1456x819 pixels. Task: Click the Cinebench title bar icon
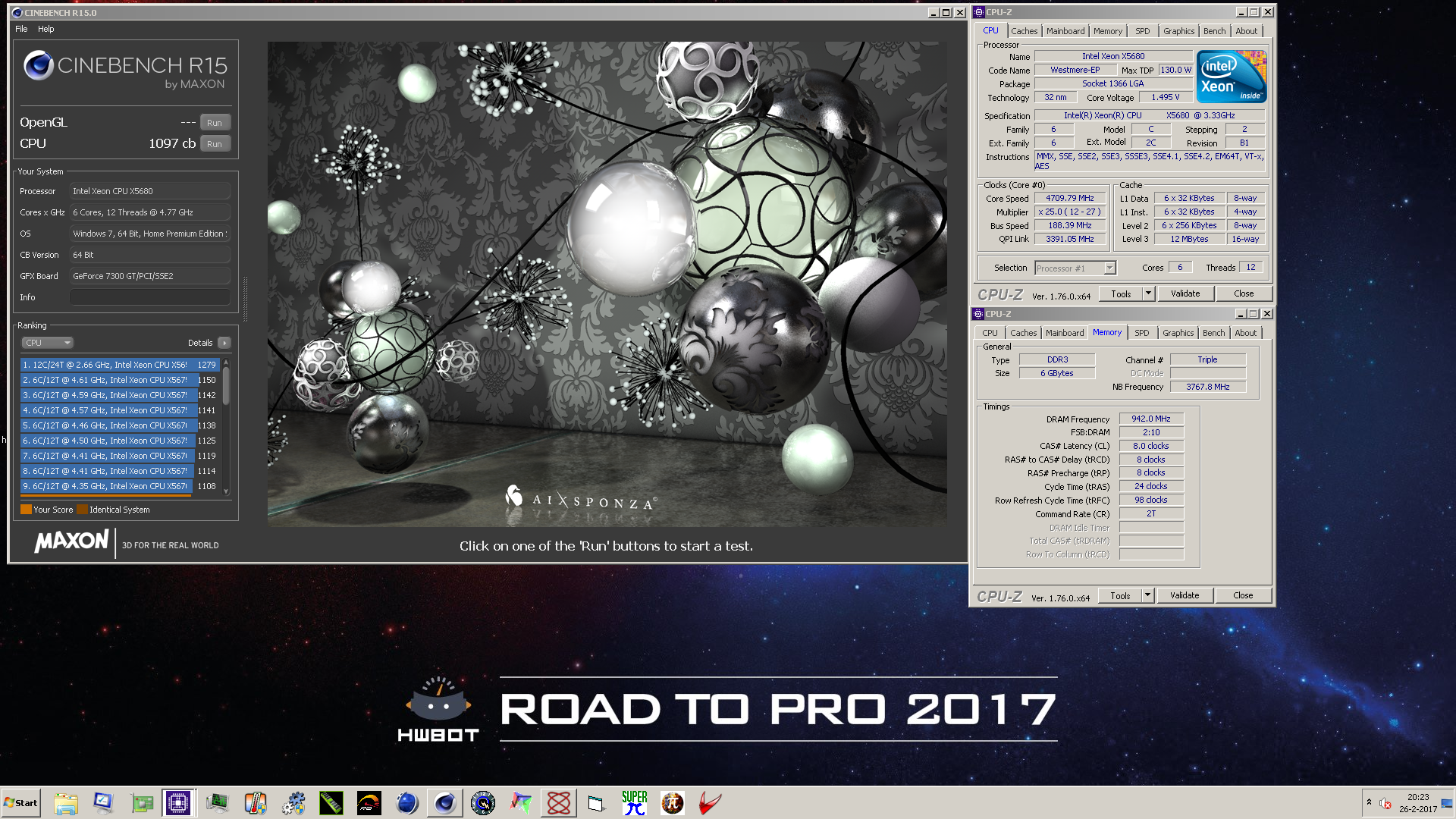coord(17,13)
